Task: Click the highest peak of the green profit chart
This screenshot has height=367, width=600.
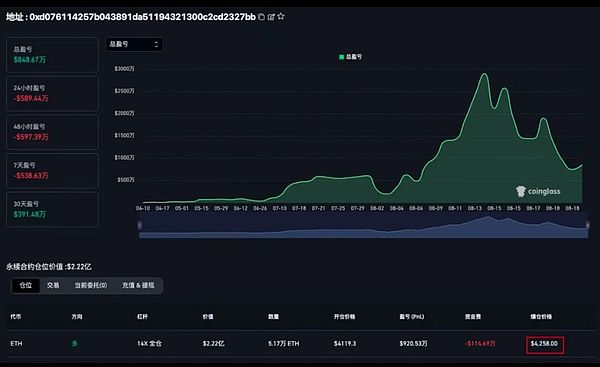Action: click(484, 74)
